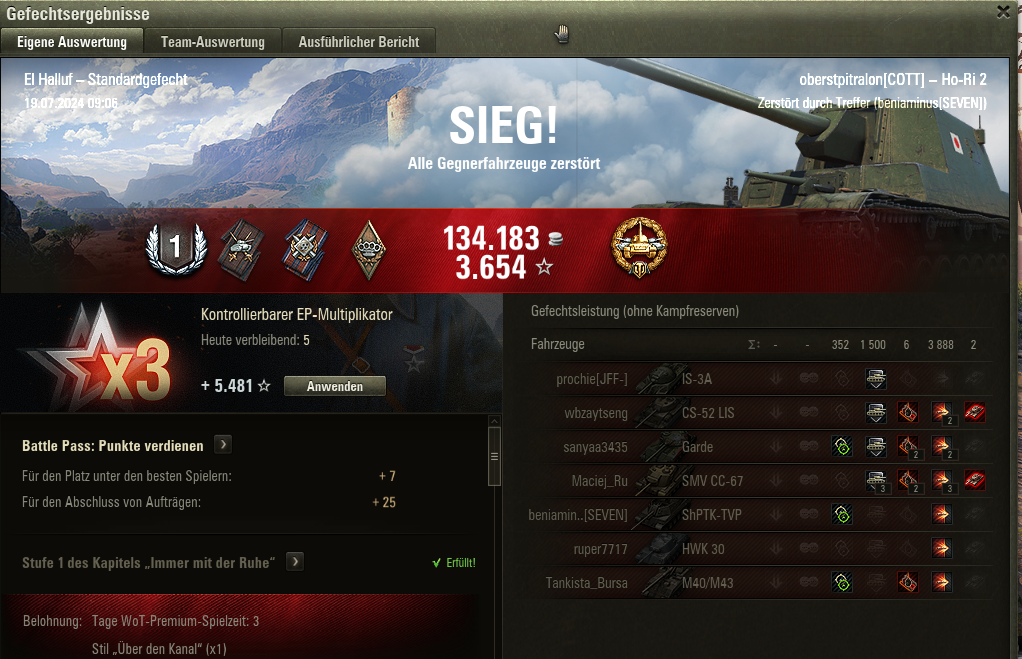This screenshot has height=659, width=1022.
Task: Click the scrollbar handle in missions panel
Action: tap(494, 456)
